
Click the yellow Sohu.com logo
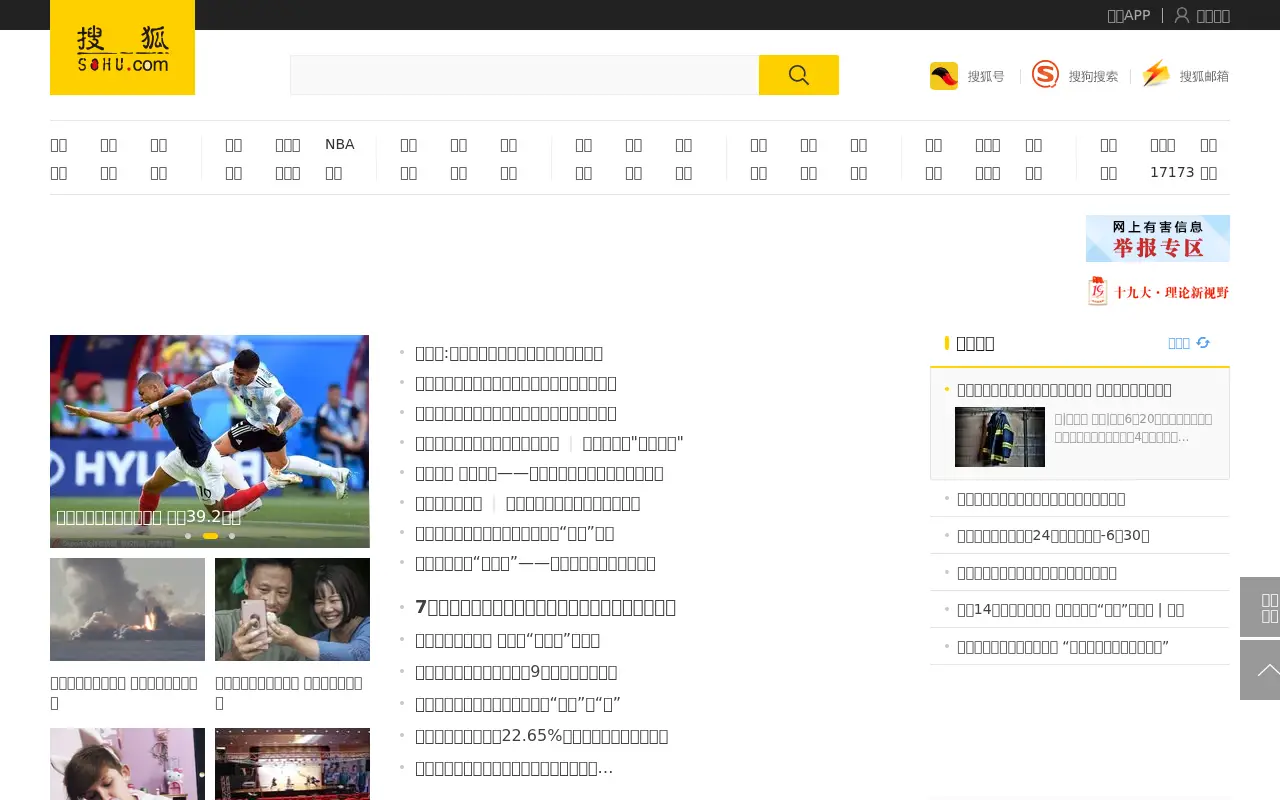(122, 47)
